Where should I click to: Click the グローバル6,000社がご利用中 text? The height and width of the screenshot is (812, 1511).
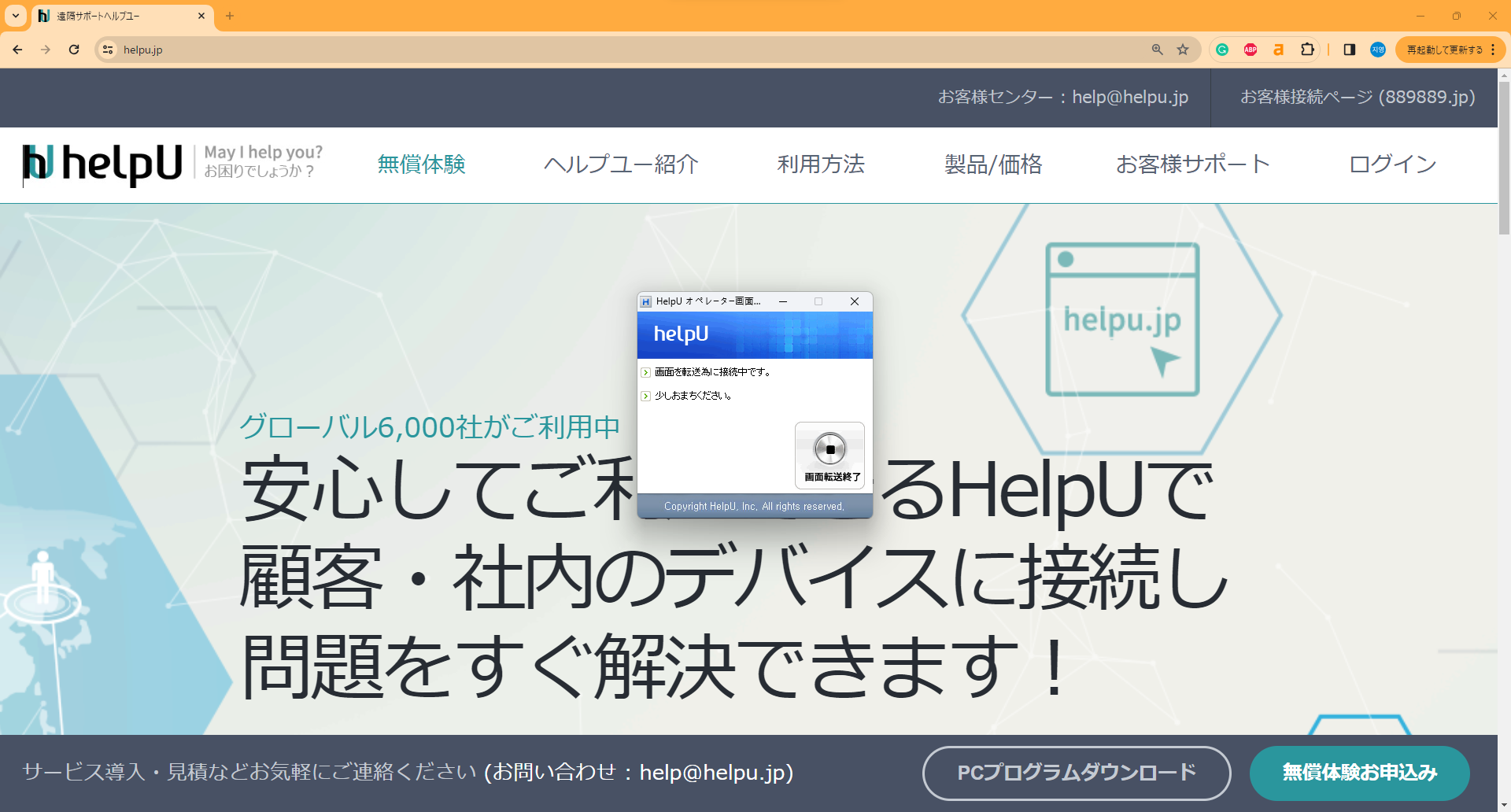(430, 427)
